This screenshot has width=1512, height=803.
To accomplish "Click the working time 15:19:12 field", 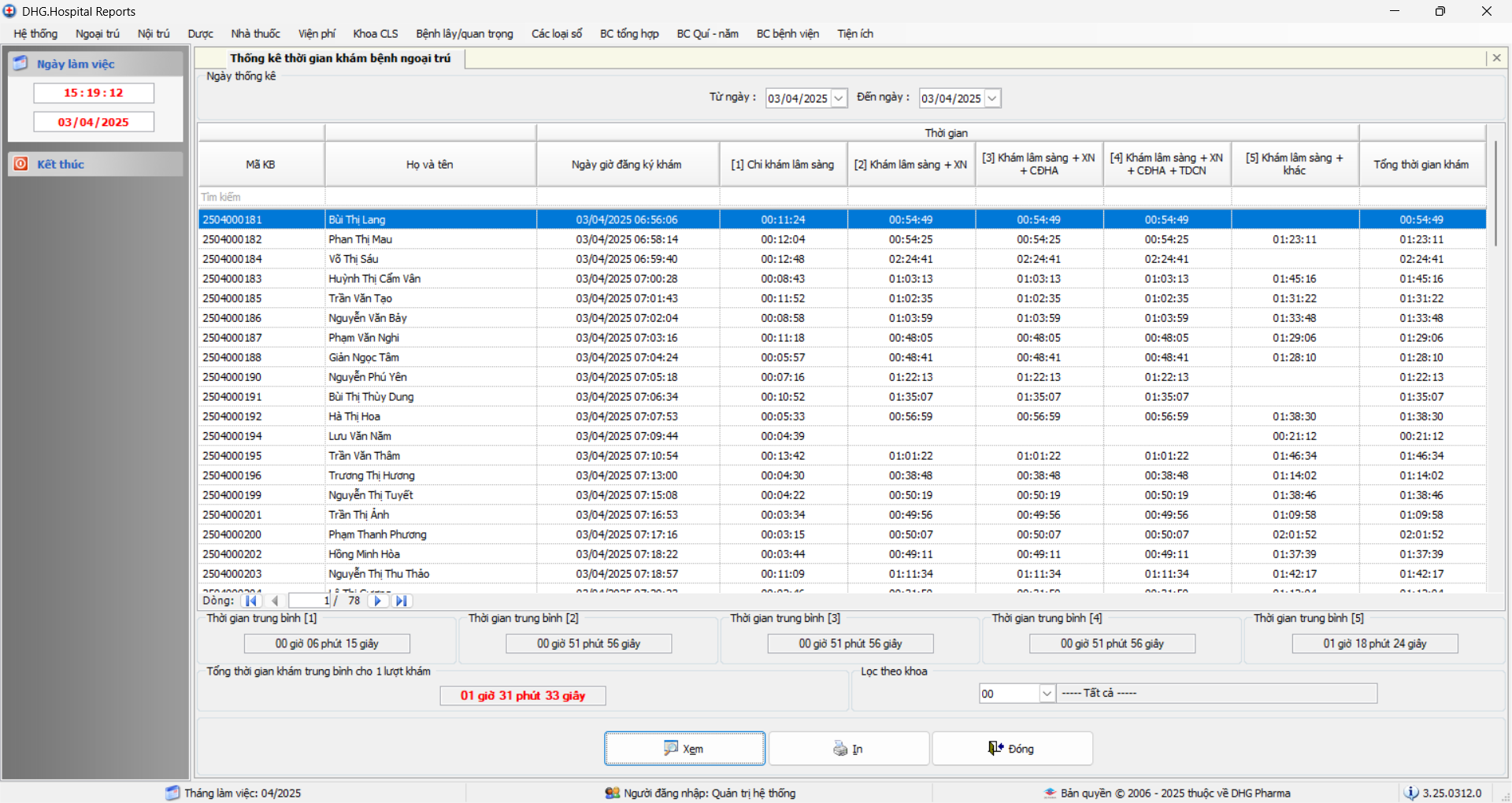I will pyautogui.click(x=94, y=93).
